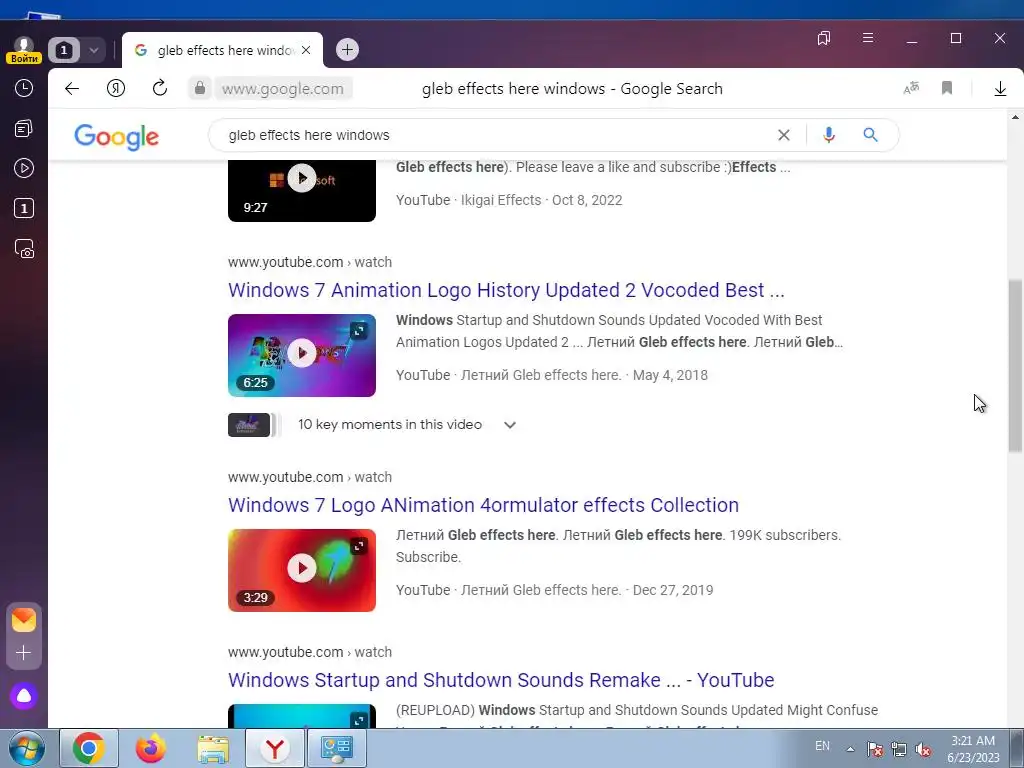Open the clock showing 3:21 AM
This screenshot has width=1024, height=768.
[x=973, y=748]
